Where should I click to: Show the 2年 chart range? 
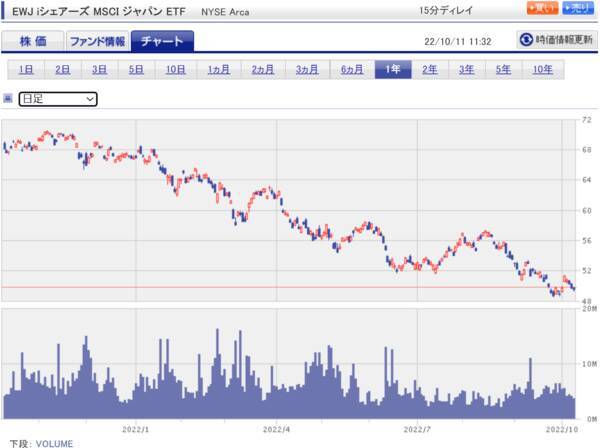[x=430, y=70]
